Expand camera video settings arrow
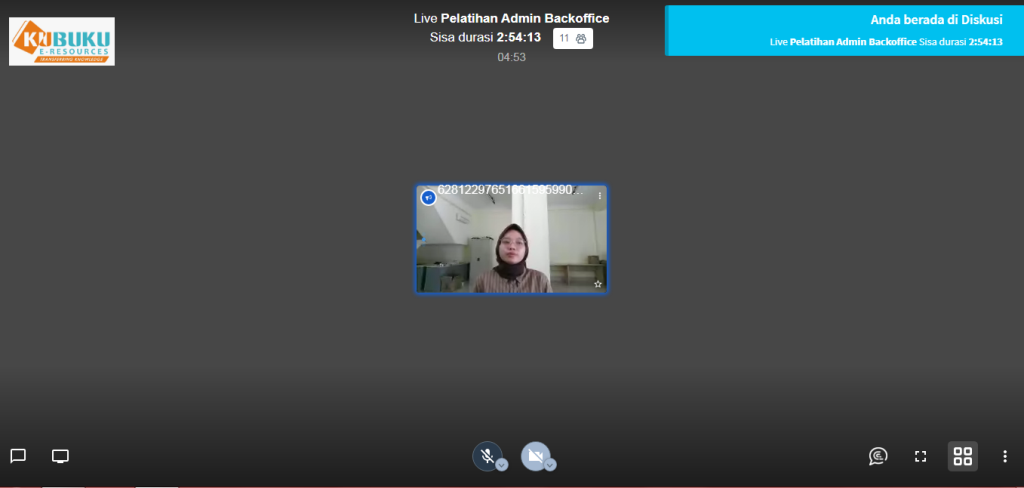The image size is (1024, 488). click(550, 464)
